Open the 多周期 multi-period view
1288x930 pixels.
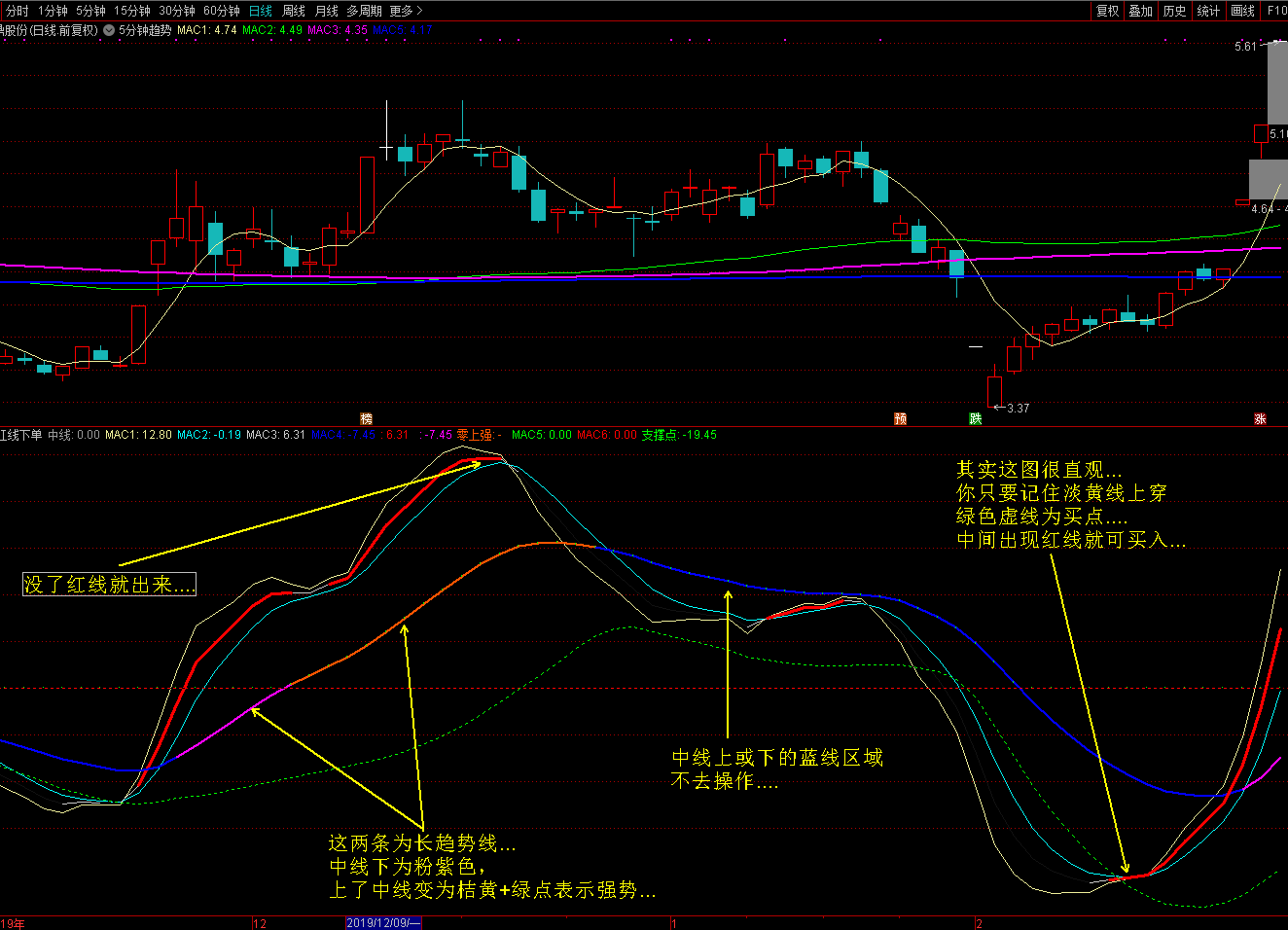(364, 11)
